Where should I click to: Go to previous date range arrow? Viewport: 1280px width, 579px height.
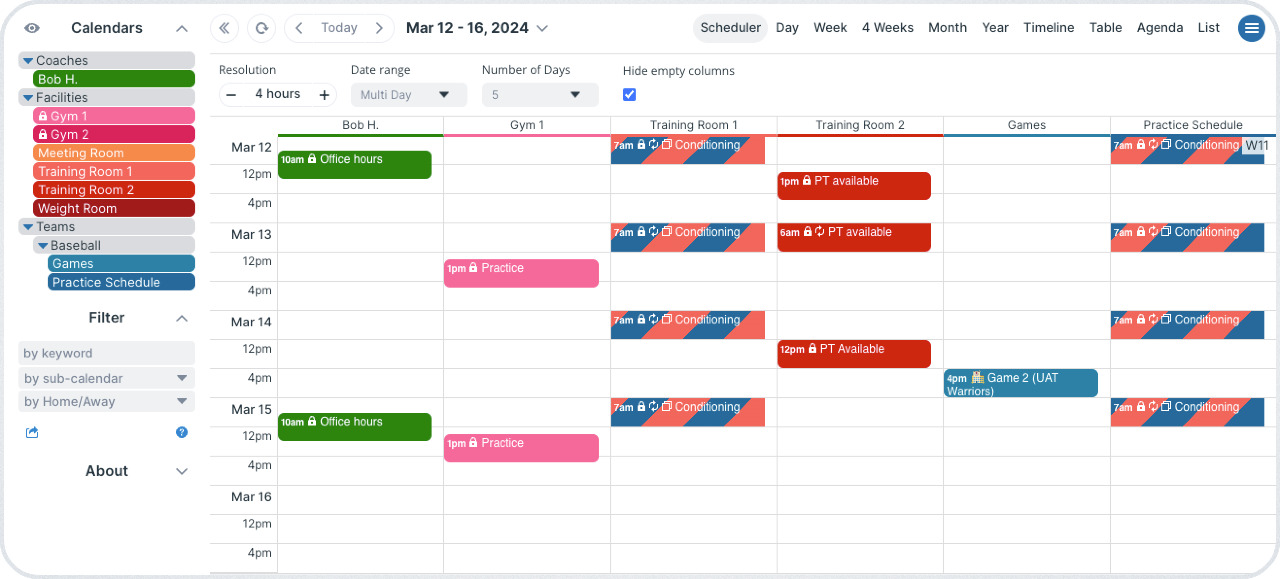[299, 28]
